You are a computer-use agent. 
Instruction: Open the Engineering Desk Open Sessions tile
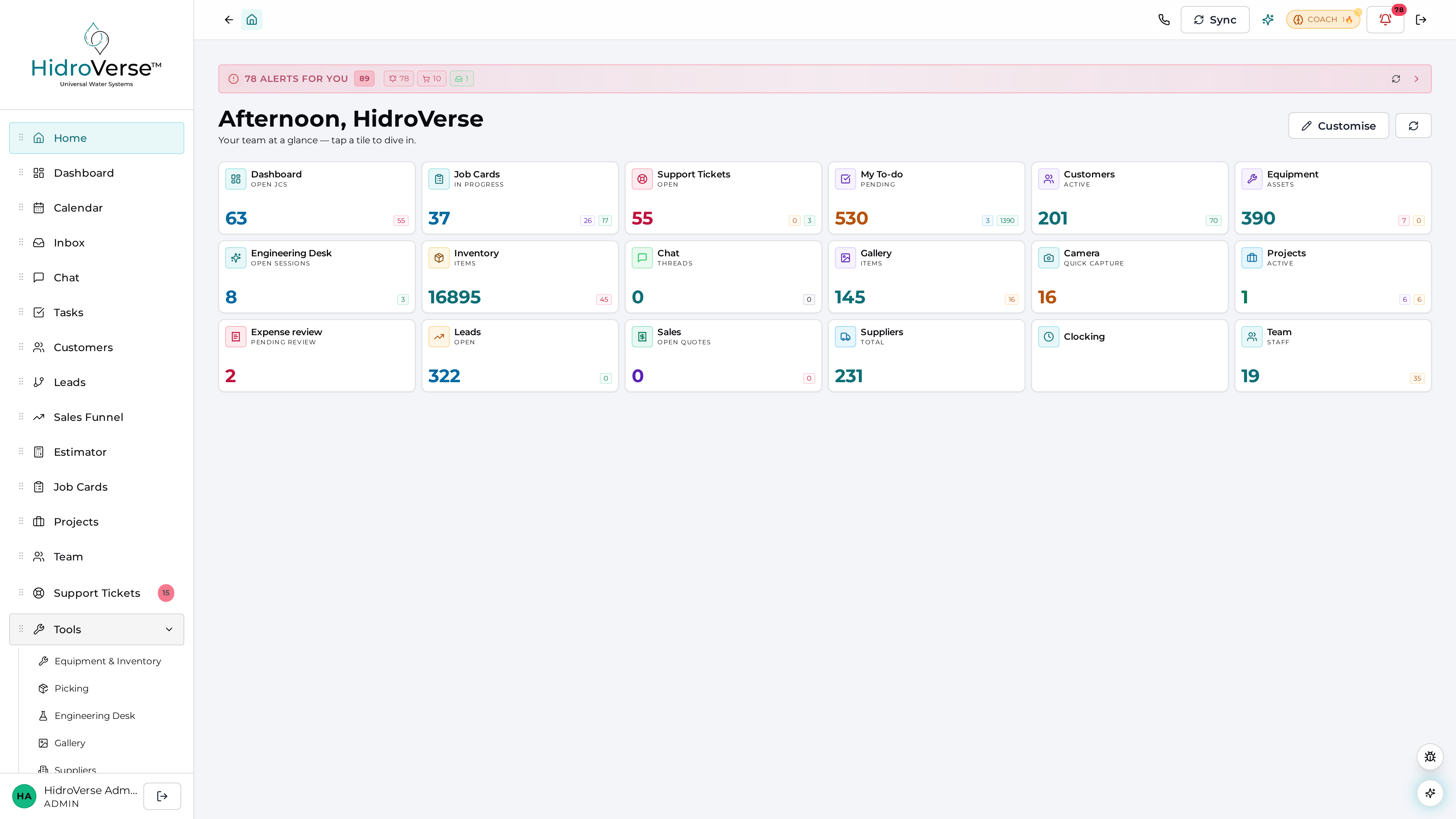[317, 277]
